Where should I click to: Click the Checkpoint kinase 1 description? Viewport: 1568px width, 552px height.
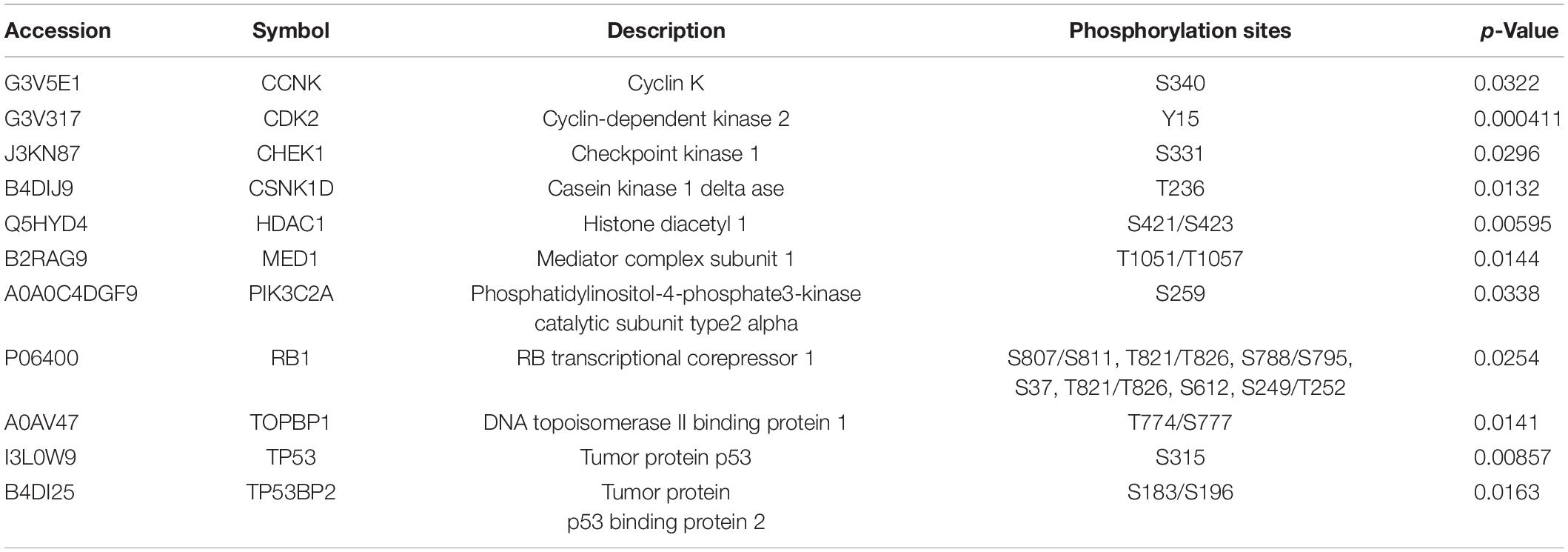[x=666, y=153]
